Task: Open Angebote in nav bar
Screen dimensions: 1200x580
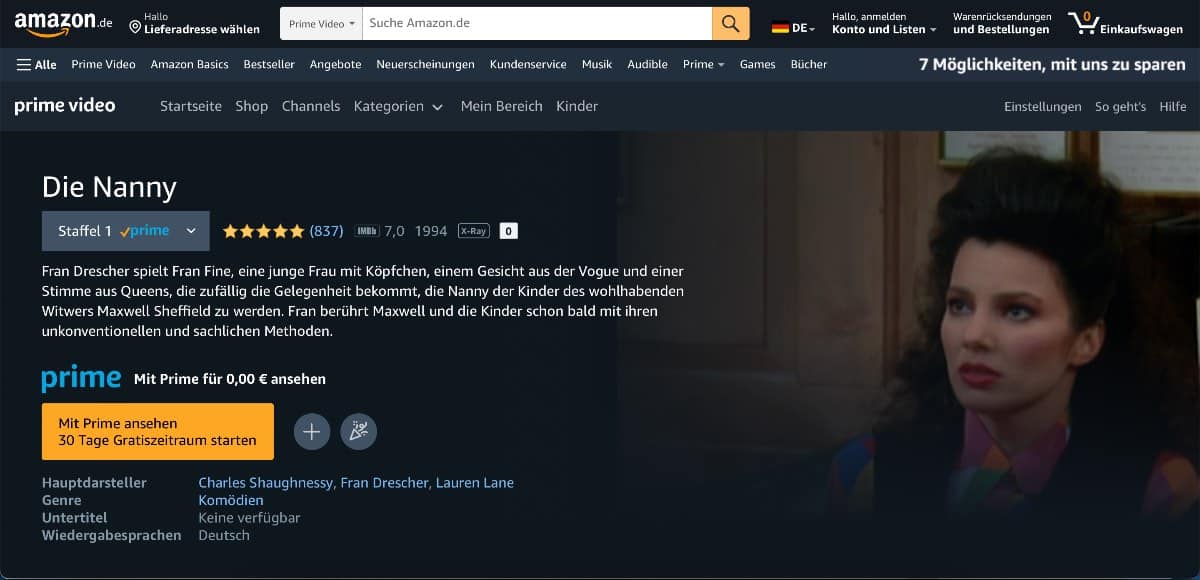Action: click(336, 64)
